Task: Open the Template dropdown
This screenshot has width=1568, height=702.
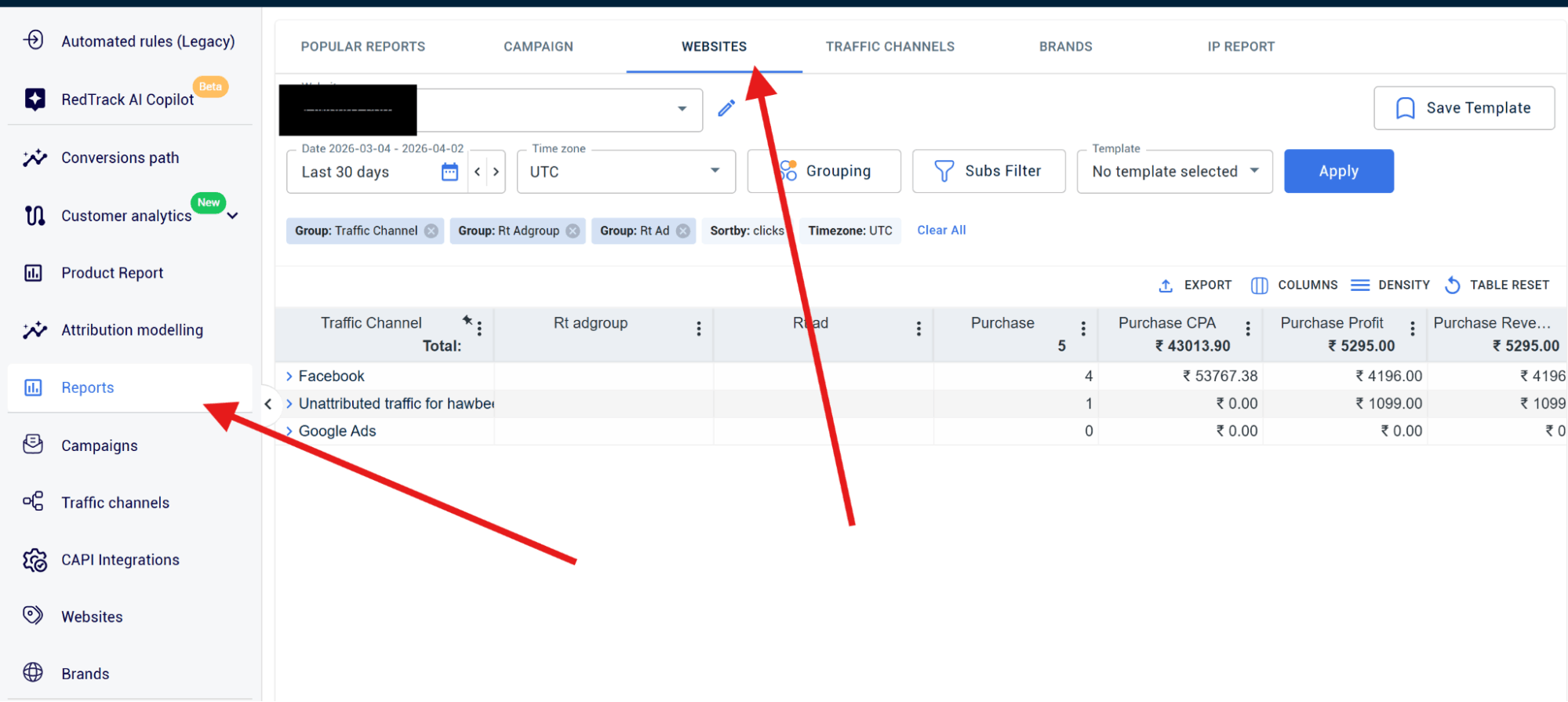Action: (x=1174, y=172)
